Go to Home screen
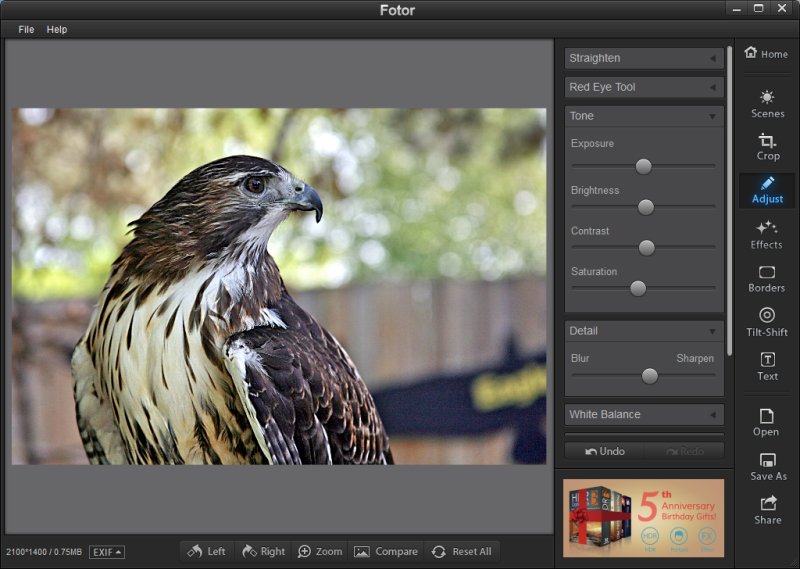This screenshot has height=569, width=800. (x=766, y=54)
